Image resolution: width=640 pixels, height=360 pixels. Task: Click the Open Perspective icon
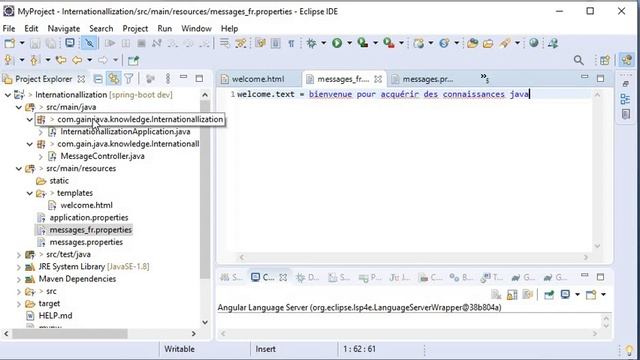(604, 60)
